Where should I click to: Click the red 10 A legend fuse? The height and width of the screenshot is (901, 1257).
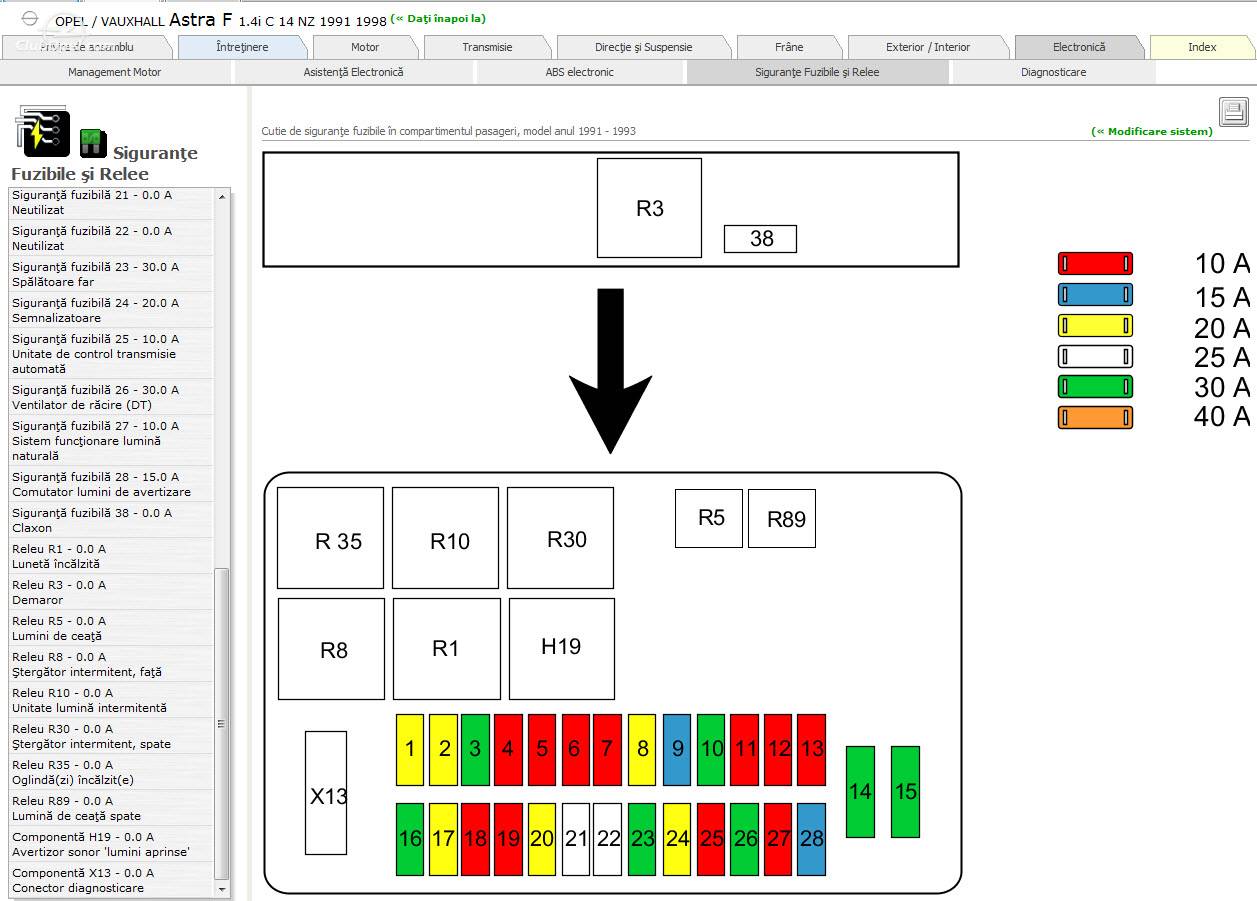click(1095, 263)
